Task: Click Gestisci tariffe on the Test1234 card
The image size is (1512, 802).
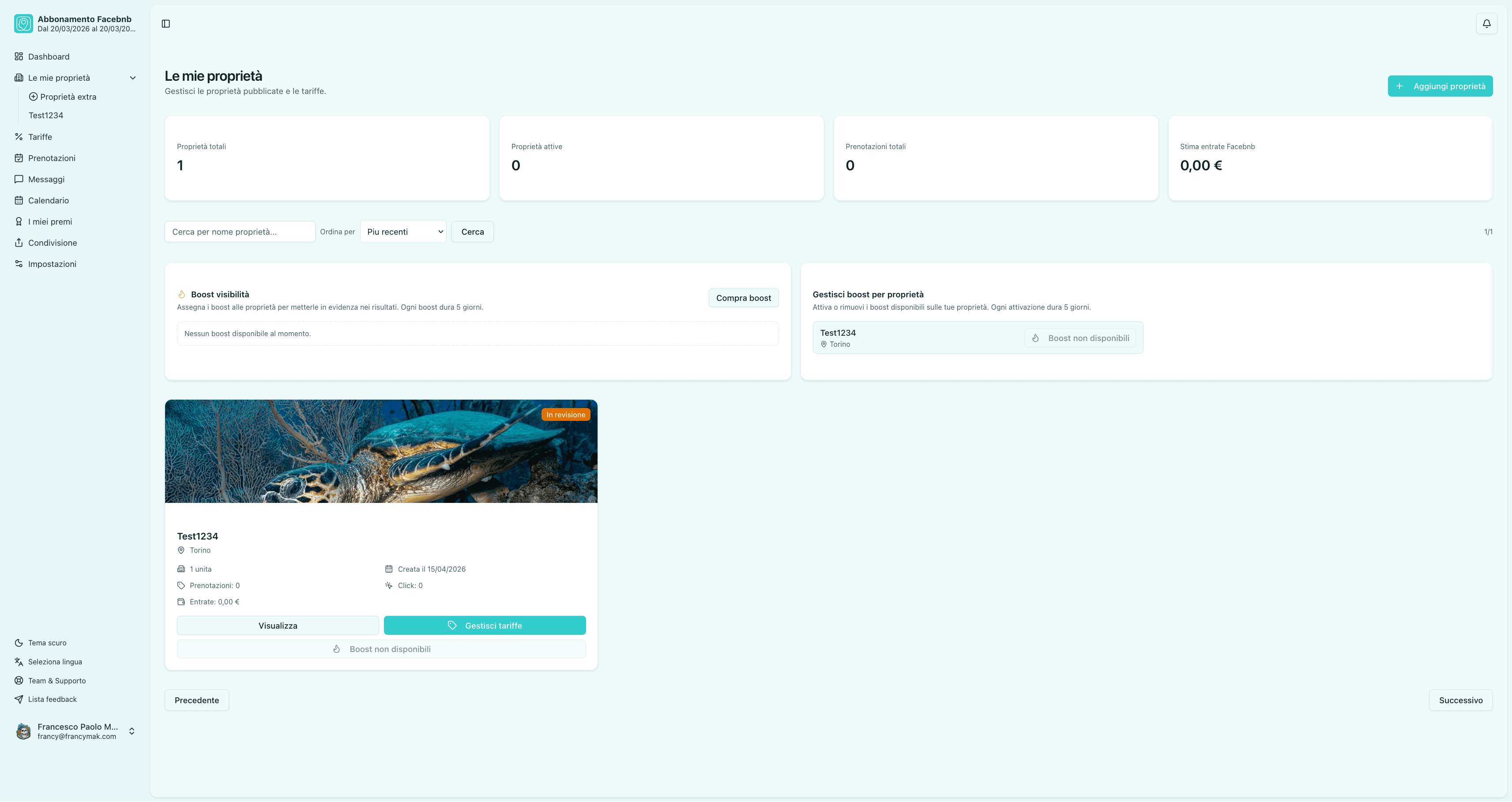Action: [x=485, y=626]
